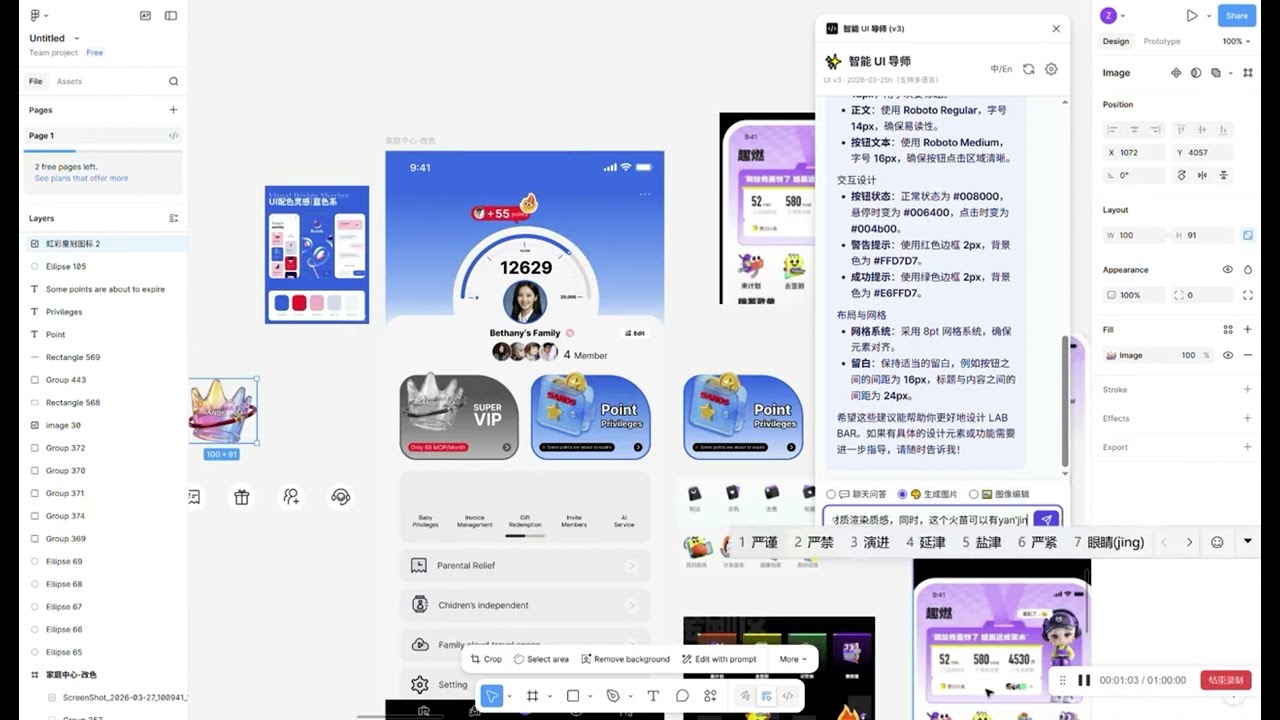Search files with magnifier icon

click(173, 81)
